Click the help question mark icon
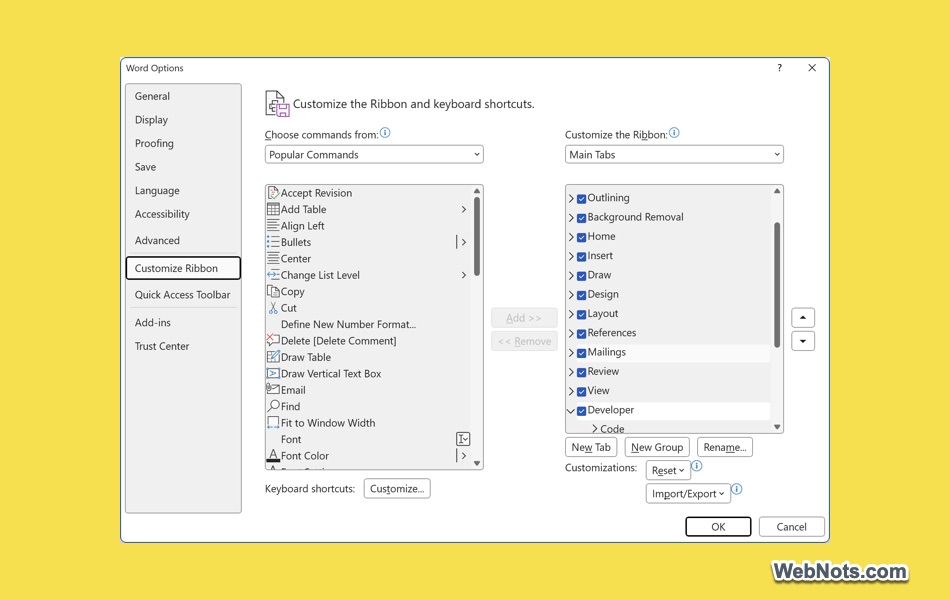This screenshot has height=600, width=950. coord(780,68)
